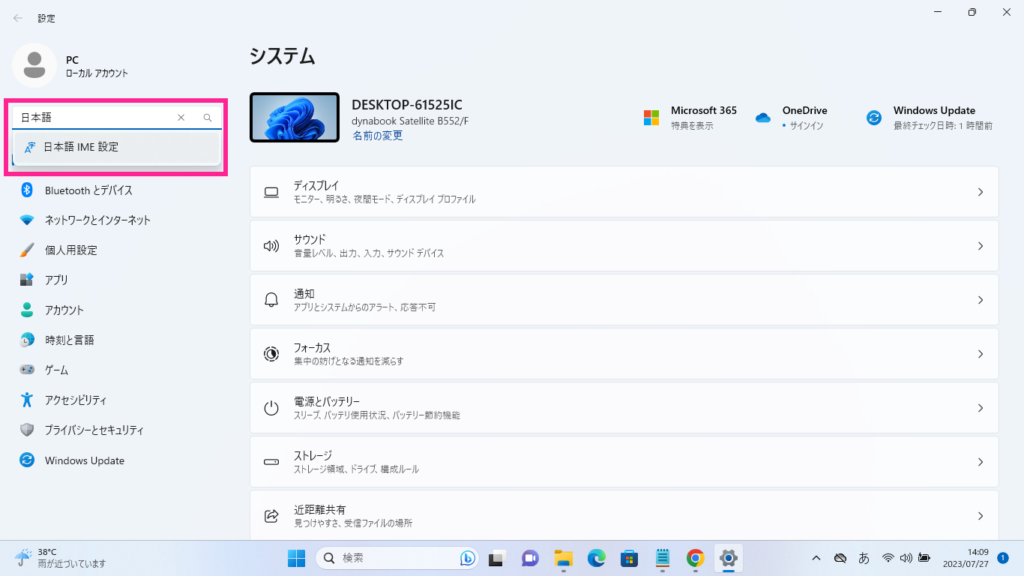The width and height of the screenshot is (1024, 576).
Task: Click the Bluetooth とデバイス sidebar icon
Action: click(27, 190)
